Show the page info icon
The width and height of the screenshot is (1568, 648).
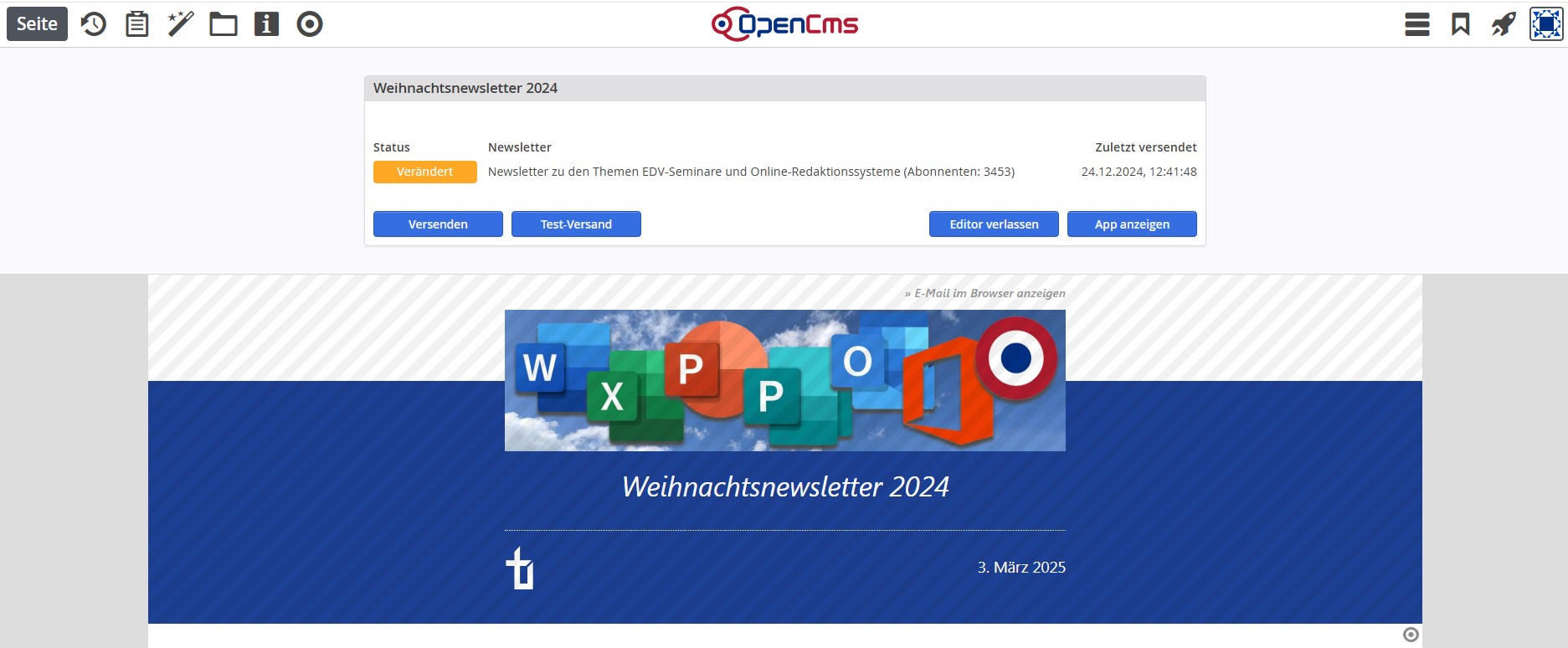coord(266,23)
